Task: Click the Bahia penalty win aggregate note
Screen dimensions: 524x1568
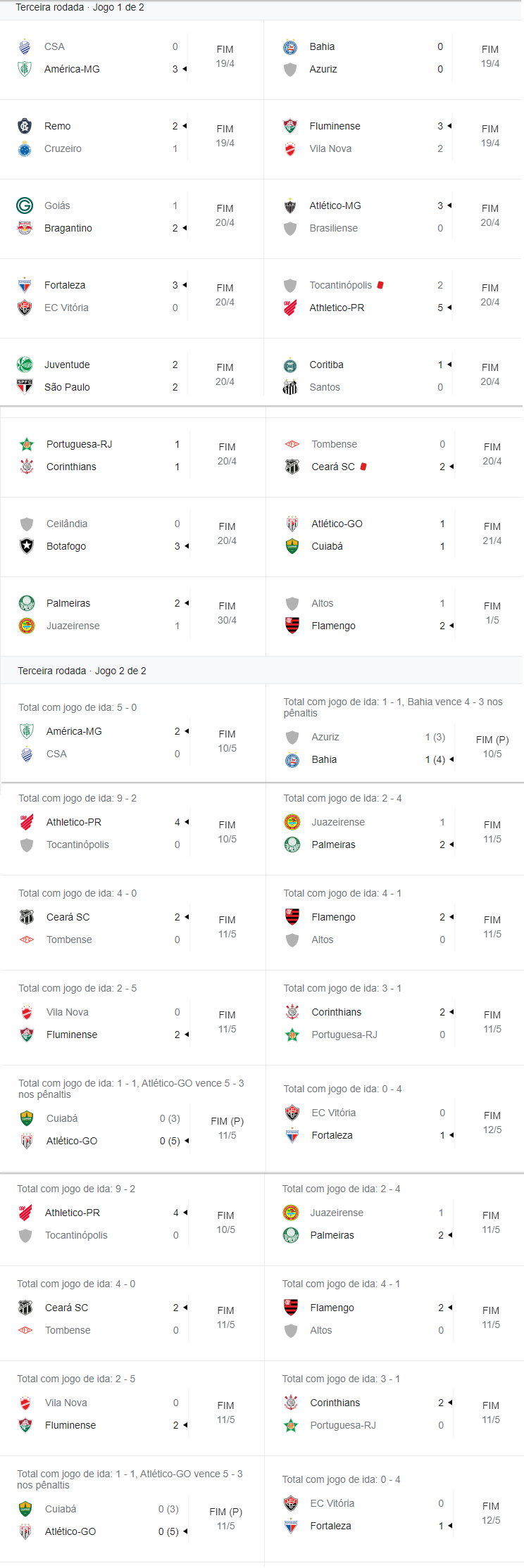Action: (392, 707)
